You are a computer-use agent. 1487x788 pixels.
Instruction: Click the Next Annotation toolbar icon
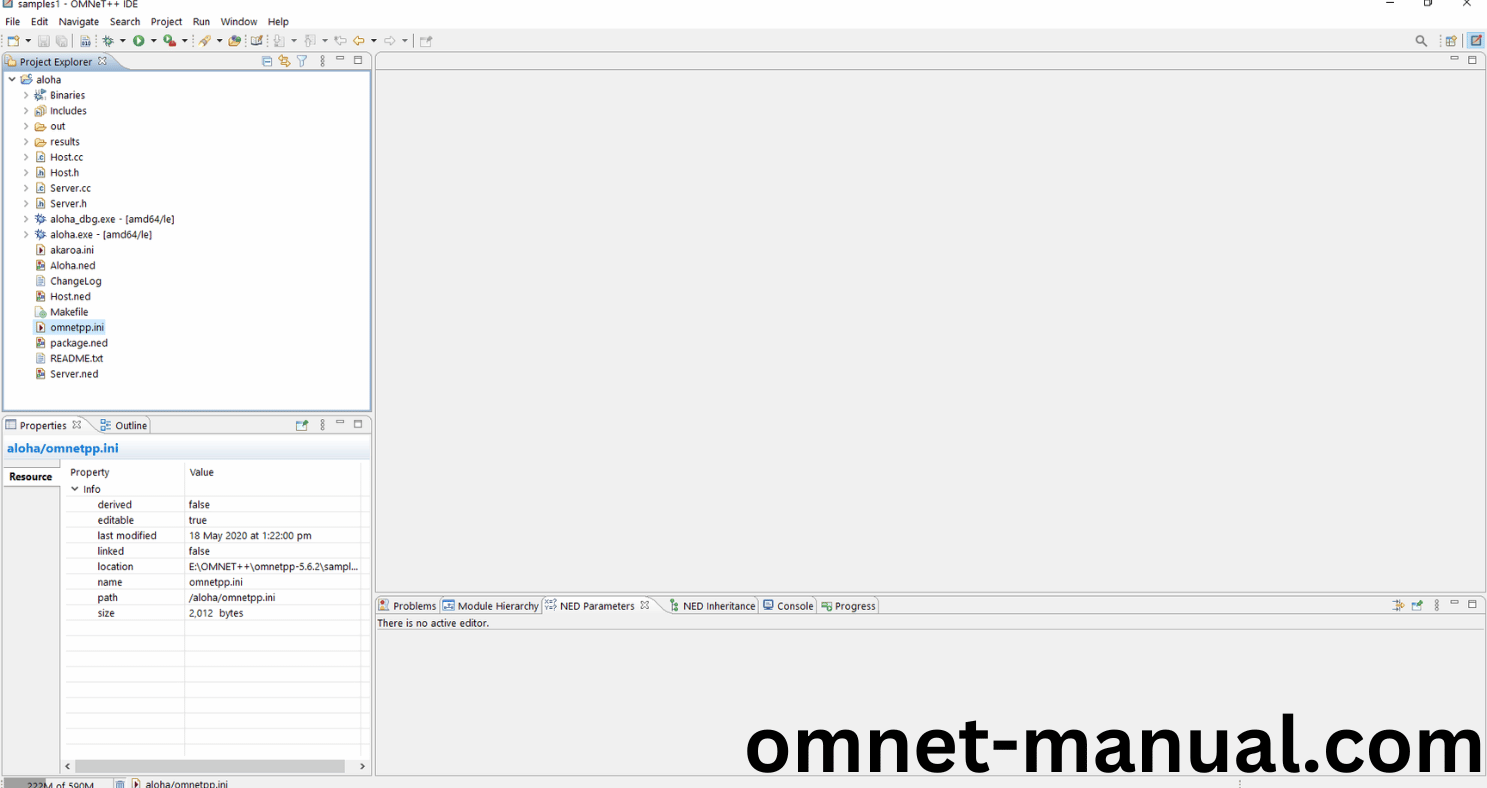coord(279,41)
